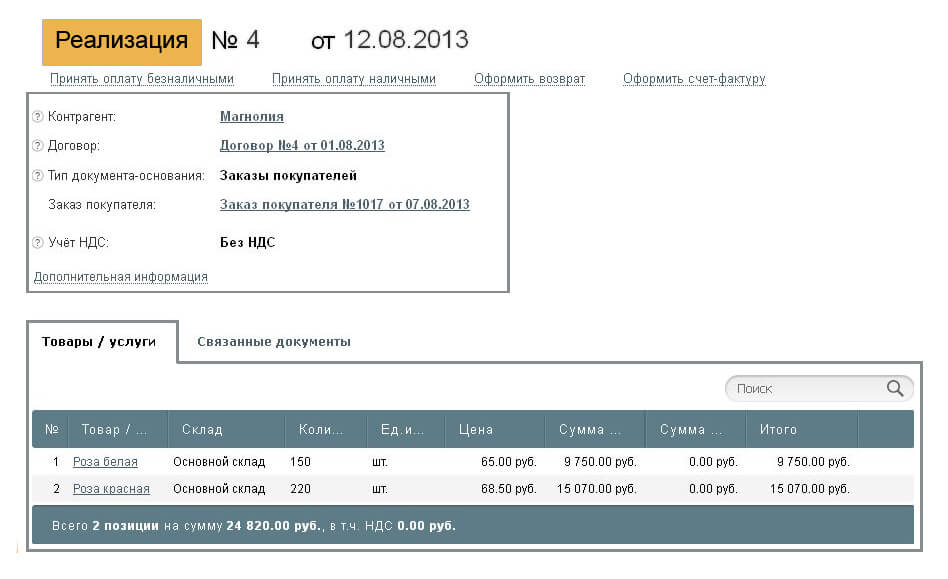This screenshot has height=579, width=948.
Task: Open Договор №4 от 01.08.2013 link
Action: (x=302, y=146)
